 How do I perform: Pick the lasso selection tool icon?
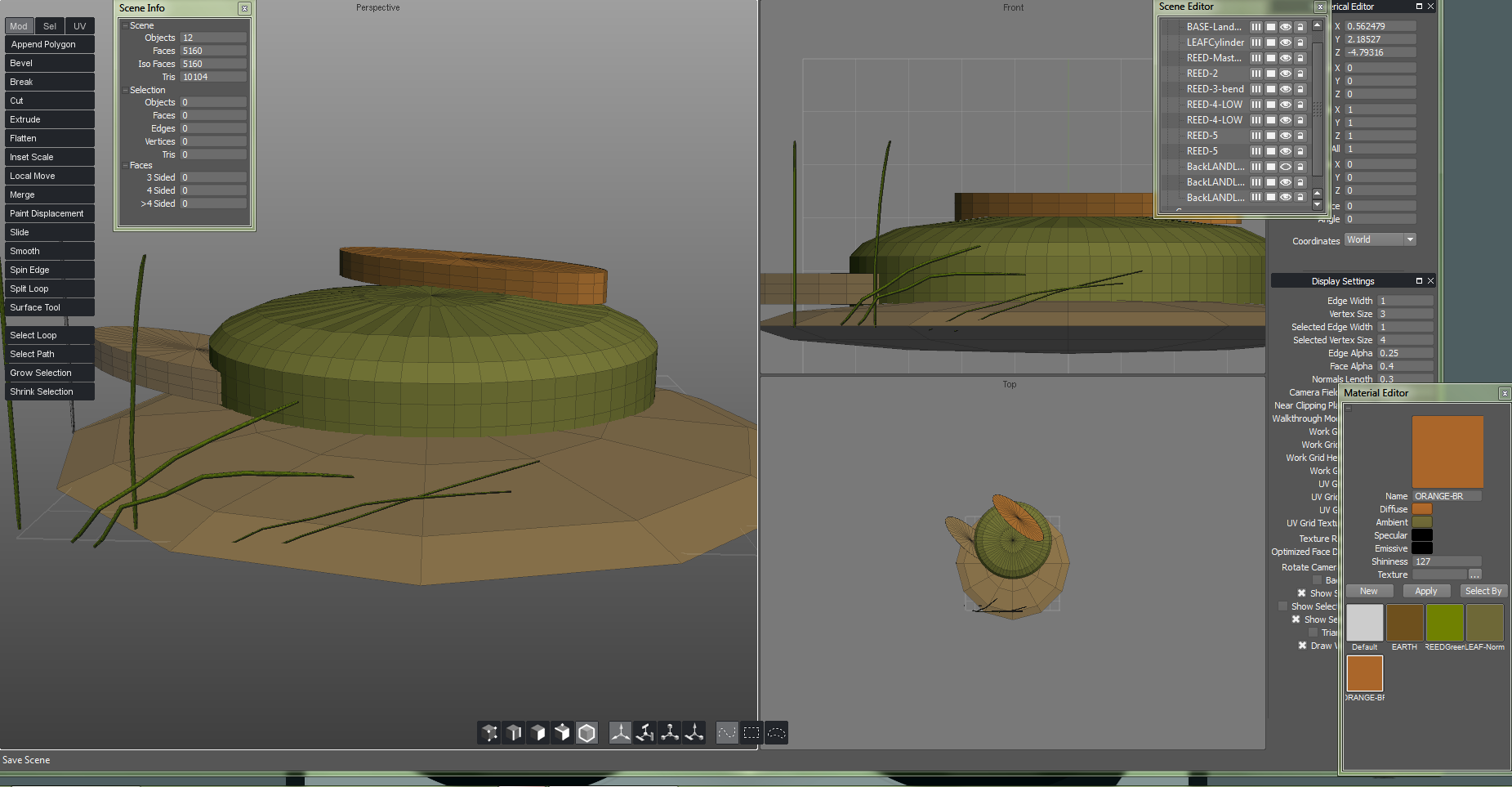tap(776, 733)
